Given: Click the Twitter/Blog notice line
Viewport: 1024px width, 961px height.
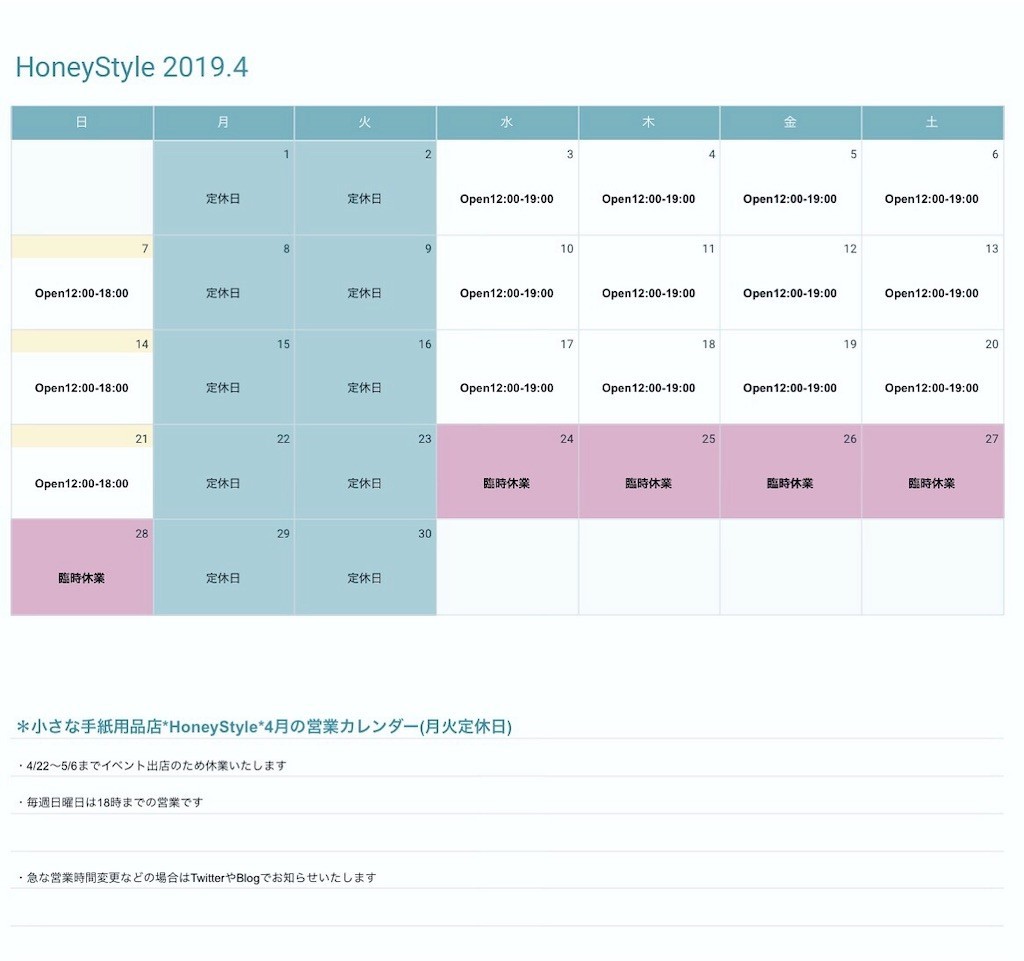Looking at the screenshot, I should 197,877.
